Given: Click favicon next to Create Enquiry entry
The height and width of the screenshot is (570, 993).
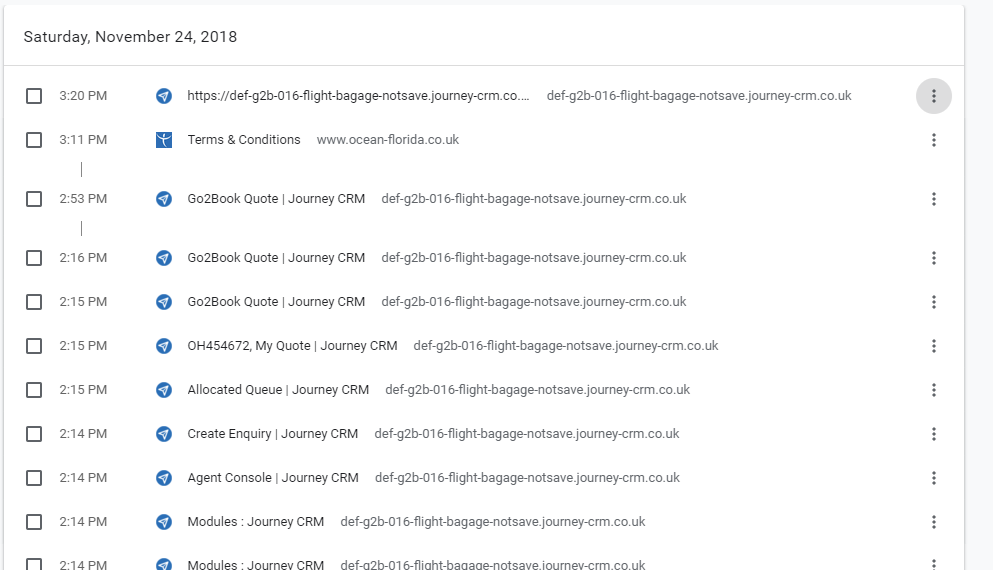Looking at the screenshot, I should 164,434.
